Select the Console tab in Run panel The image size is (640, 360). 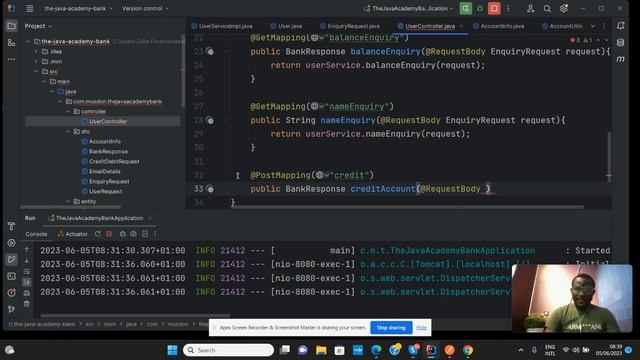coord(36,234)
